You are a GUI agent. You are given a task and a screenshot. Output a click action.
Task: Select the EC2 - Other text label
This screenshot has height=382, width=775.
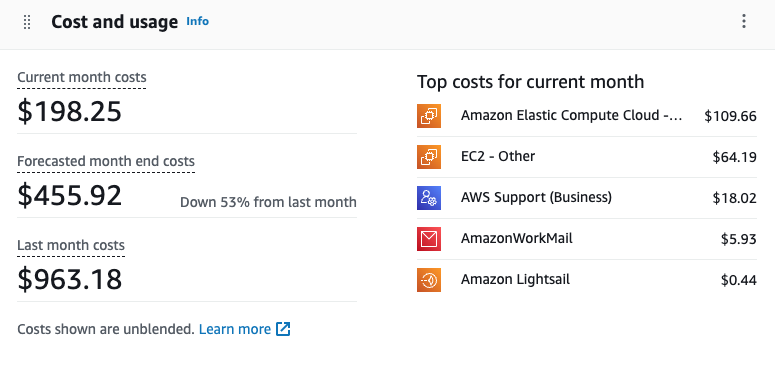point(498,157)
